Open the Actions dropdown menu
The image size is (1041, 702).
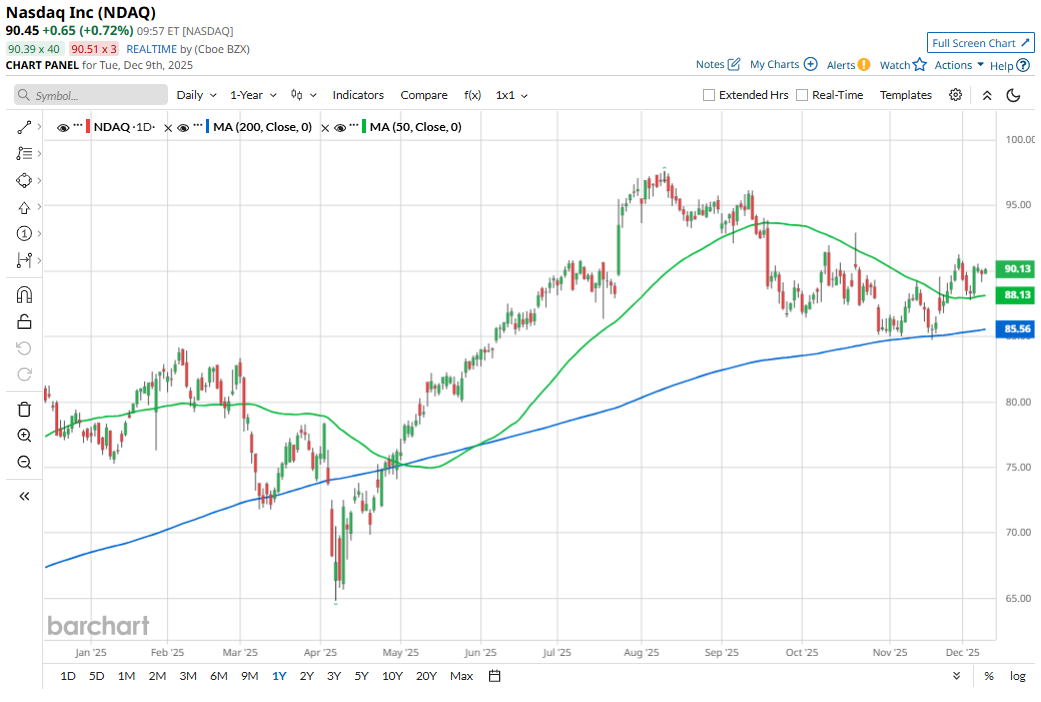point(959,65)
